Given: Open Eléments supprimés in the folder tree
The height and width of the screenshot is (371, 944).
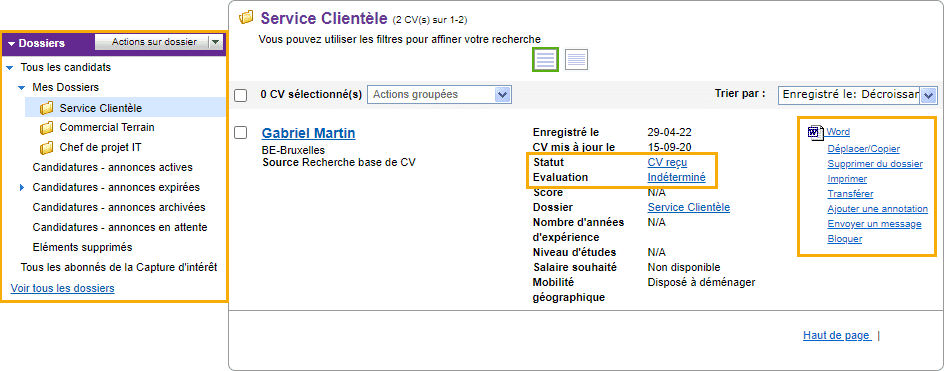Looking at the screenshot, I should click(82, 247).
